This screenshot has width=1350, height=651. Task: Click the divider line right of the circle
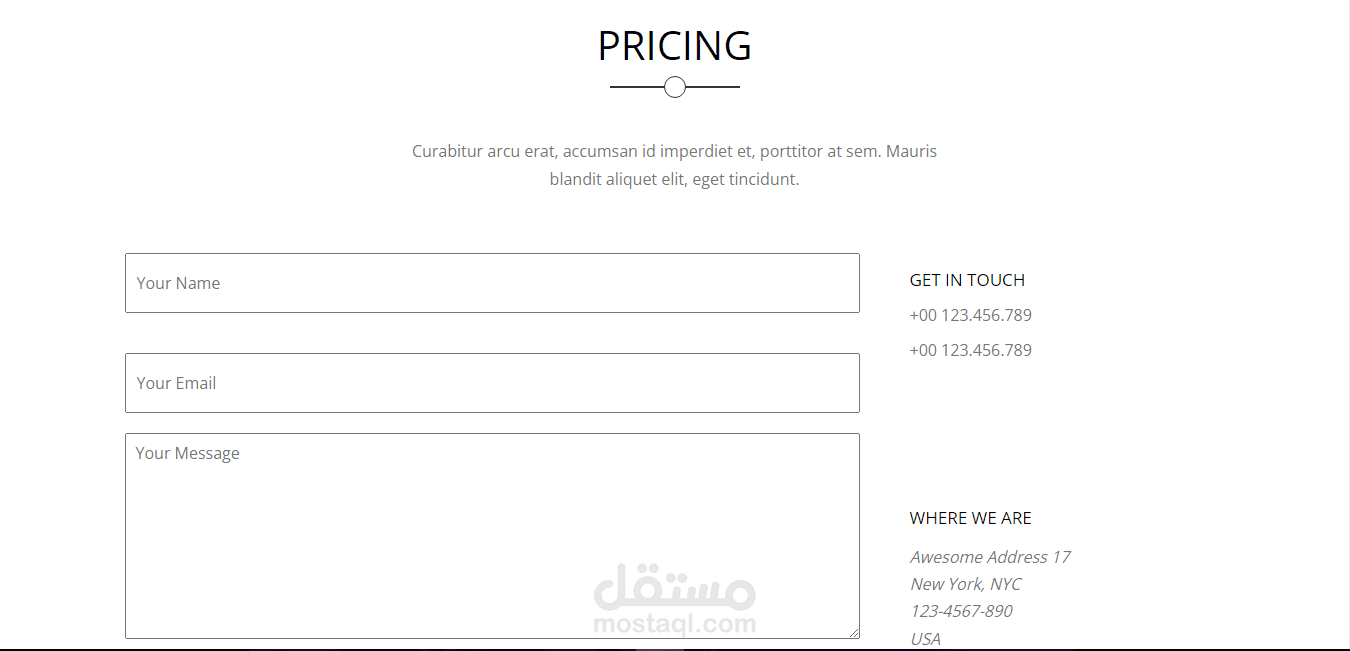point(713,87)
